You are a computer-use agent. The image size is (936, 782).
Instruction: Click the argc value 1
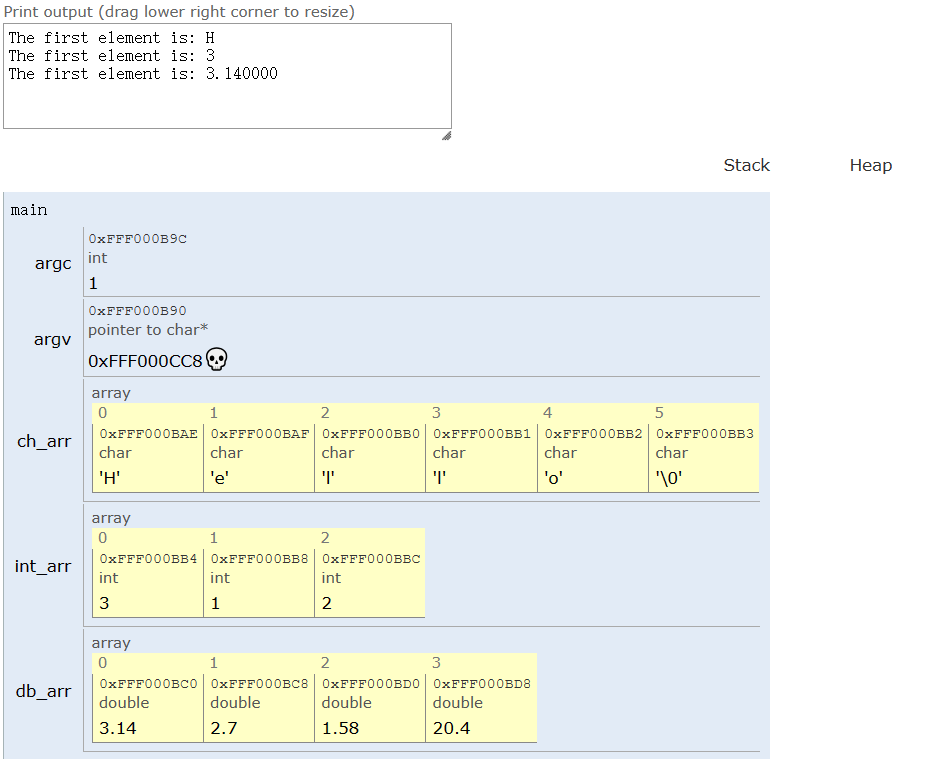(x=93, y=284)
